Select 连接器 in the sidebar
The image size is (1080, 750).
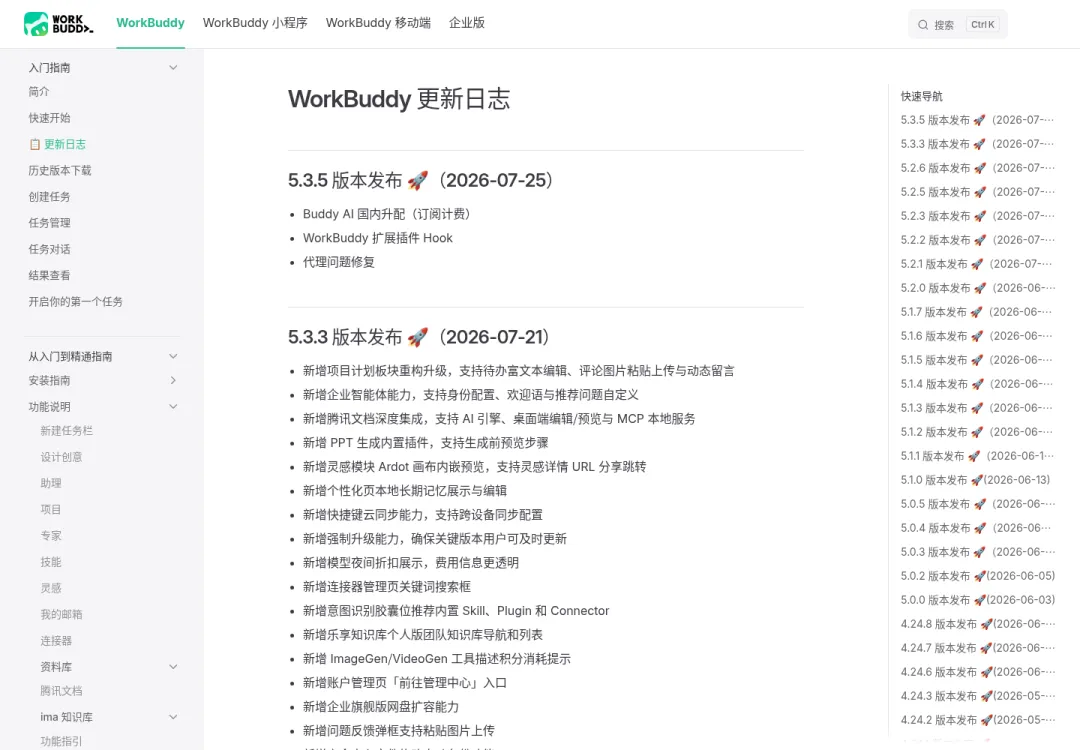[x=56, y=640]
